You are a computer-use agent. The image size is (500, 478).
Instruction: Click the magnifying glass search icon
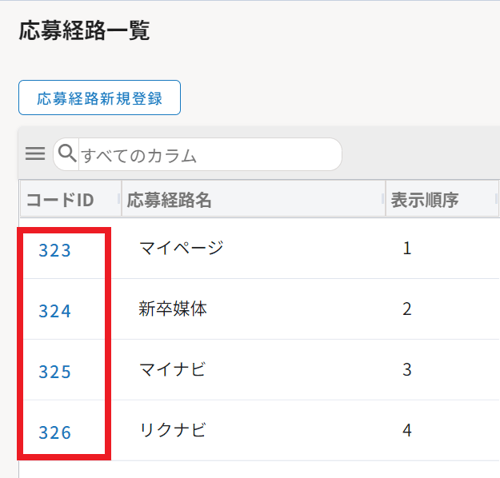pyautogui.click(x=67, y=154)
